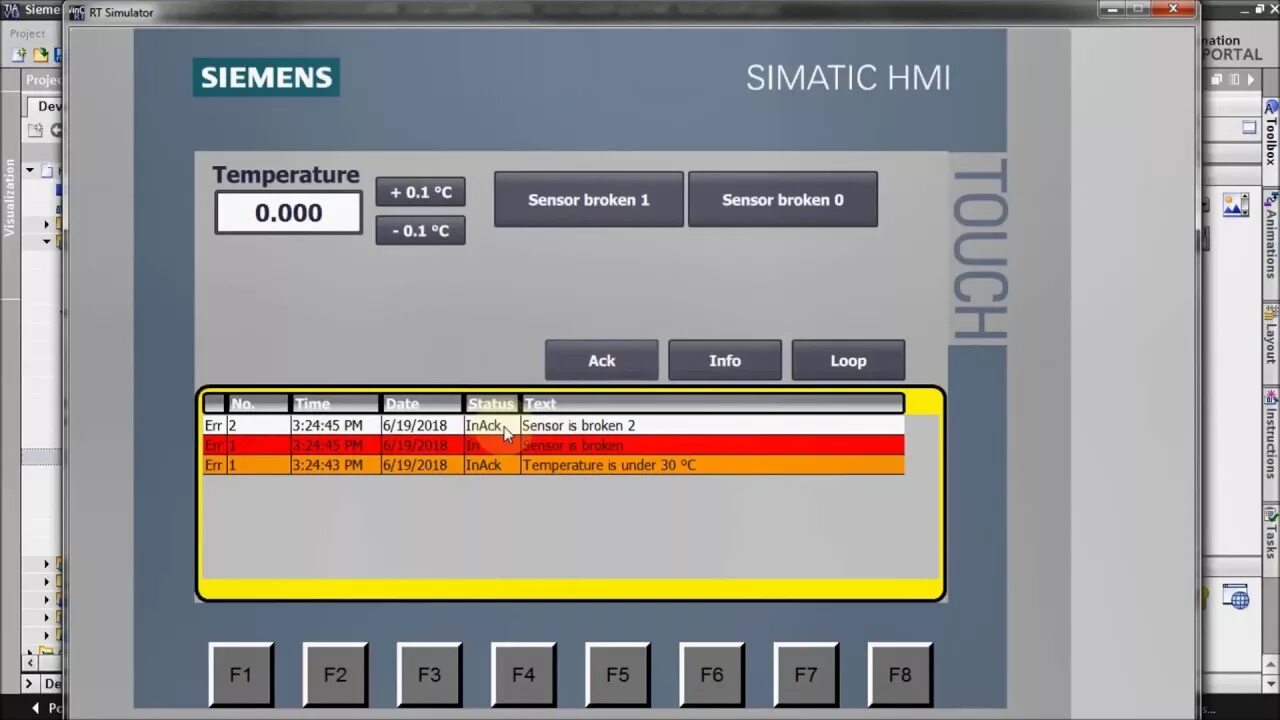Click the scroll left arrow under project tree
This screenshot has height=720, width=1280.
tap(29, 662)
